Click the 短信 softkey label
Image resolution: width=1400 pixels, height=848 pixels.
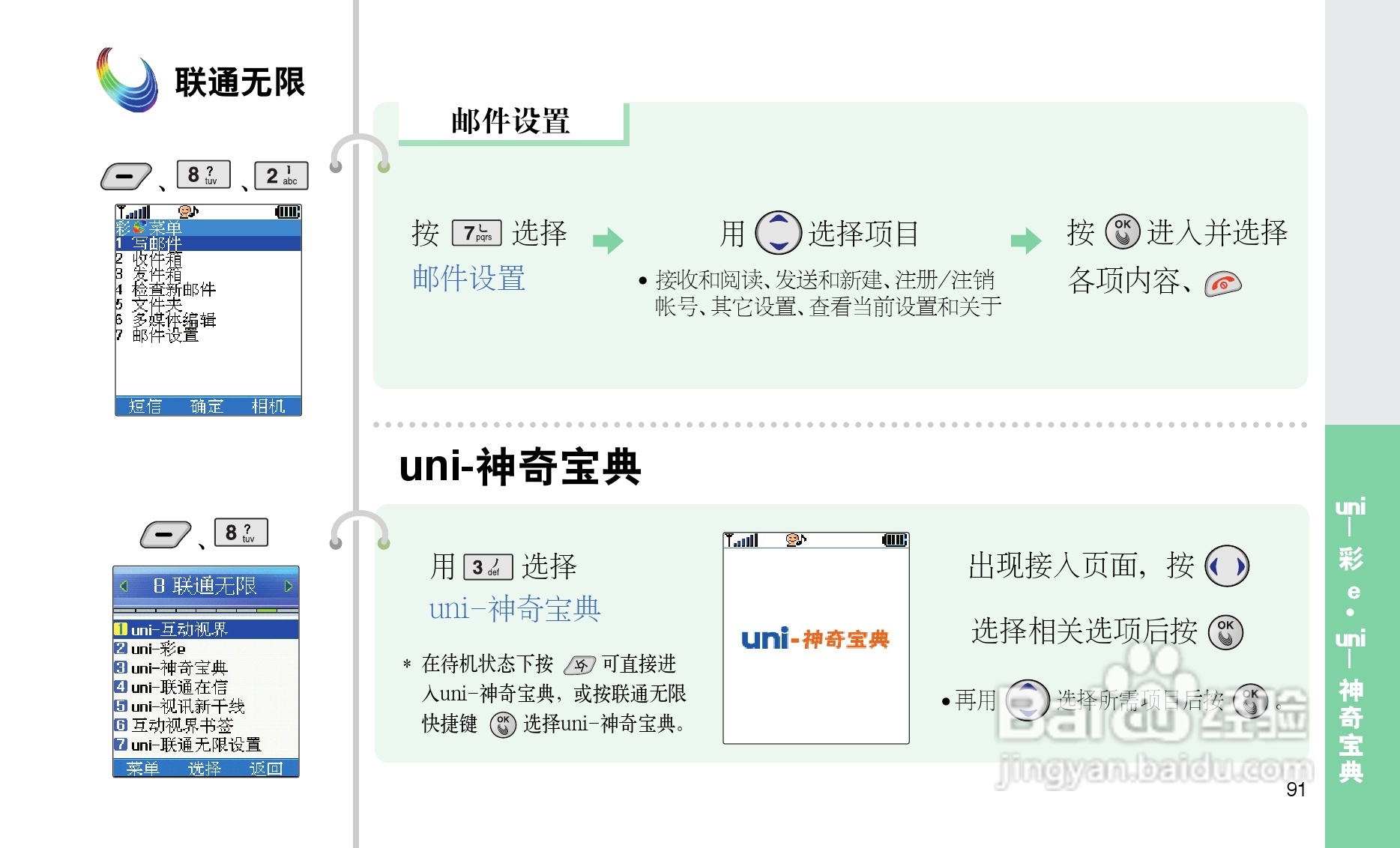[145, 406]
